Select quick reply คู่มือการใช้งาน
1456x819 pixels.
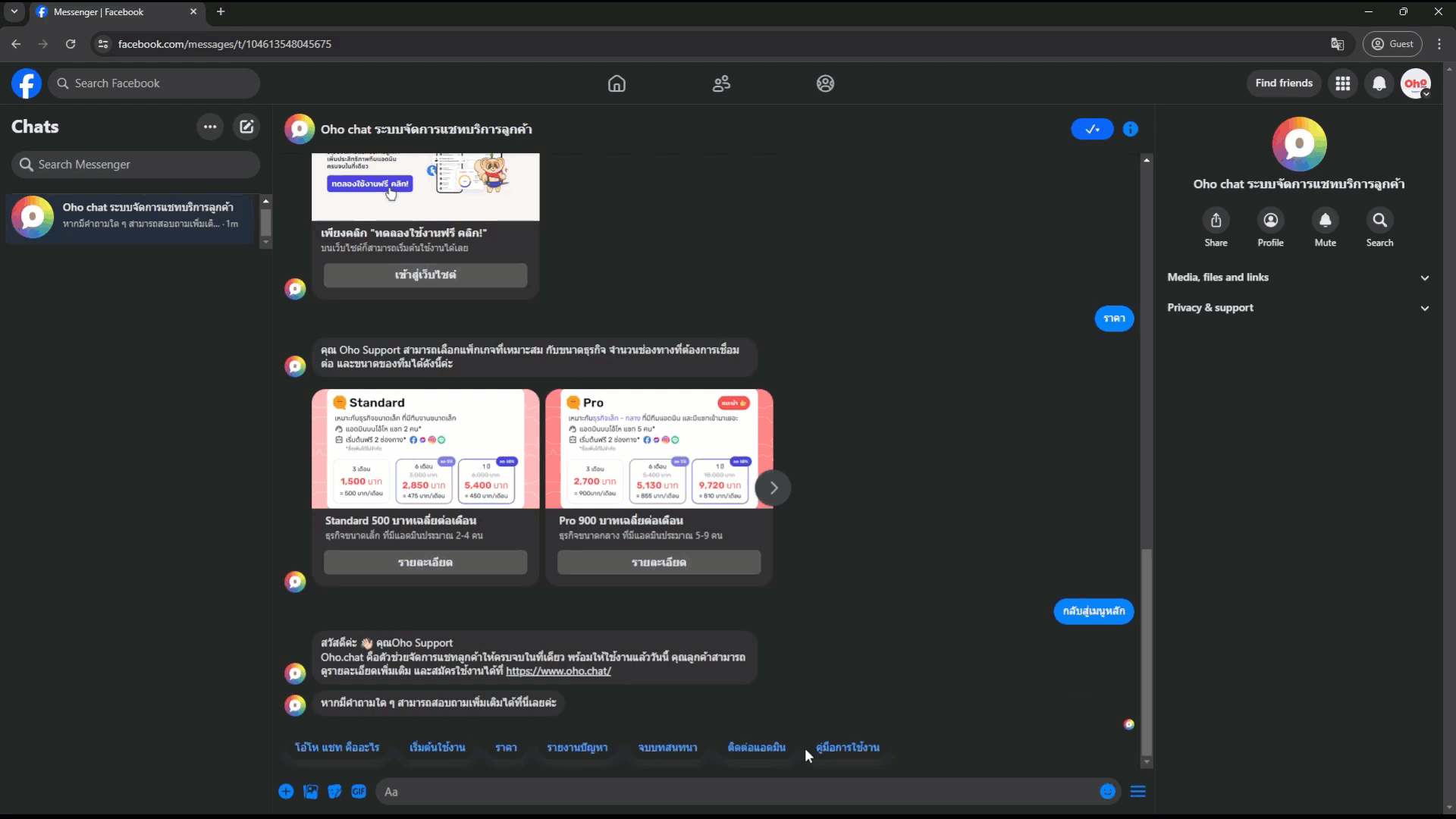click(x=848, y=748)
